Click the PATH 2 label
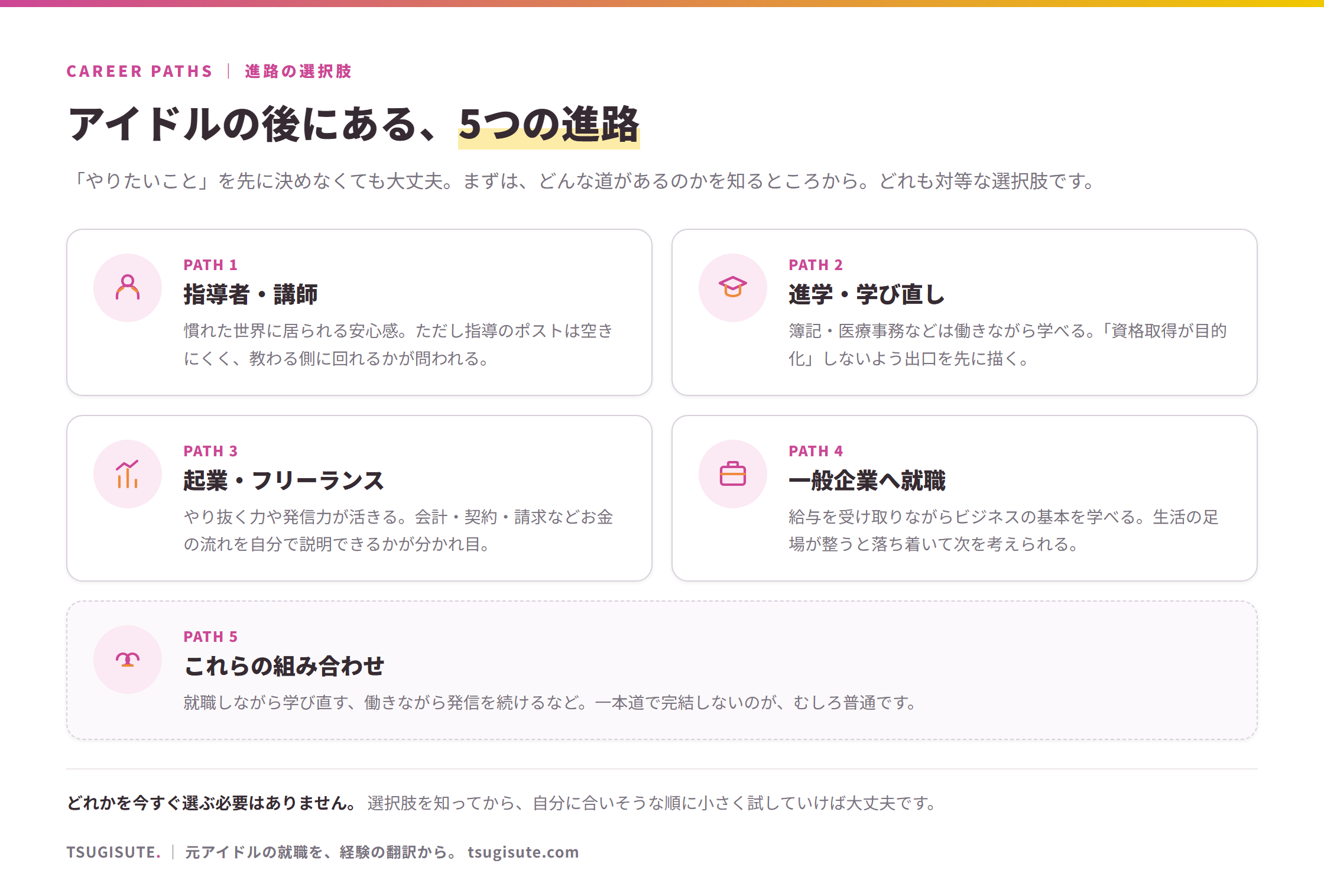 coord(816,265)
